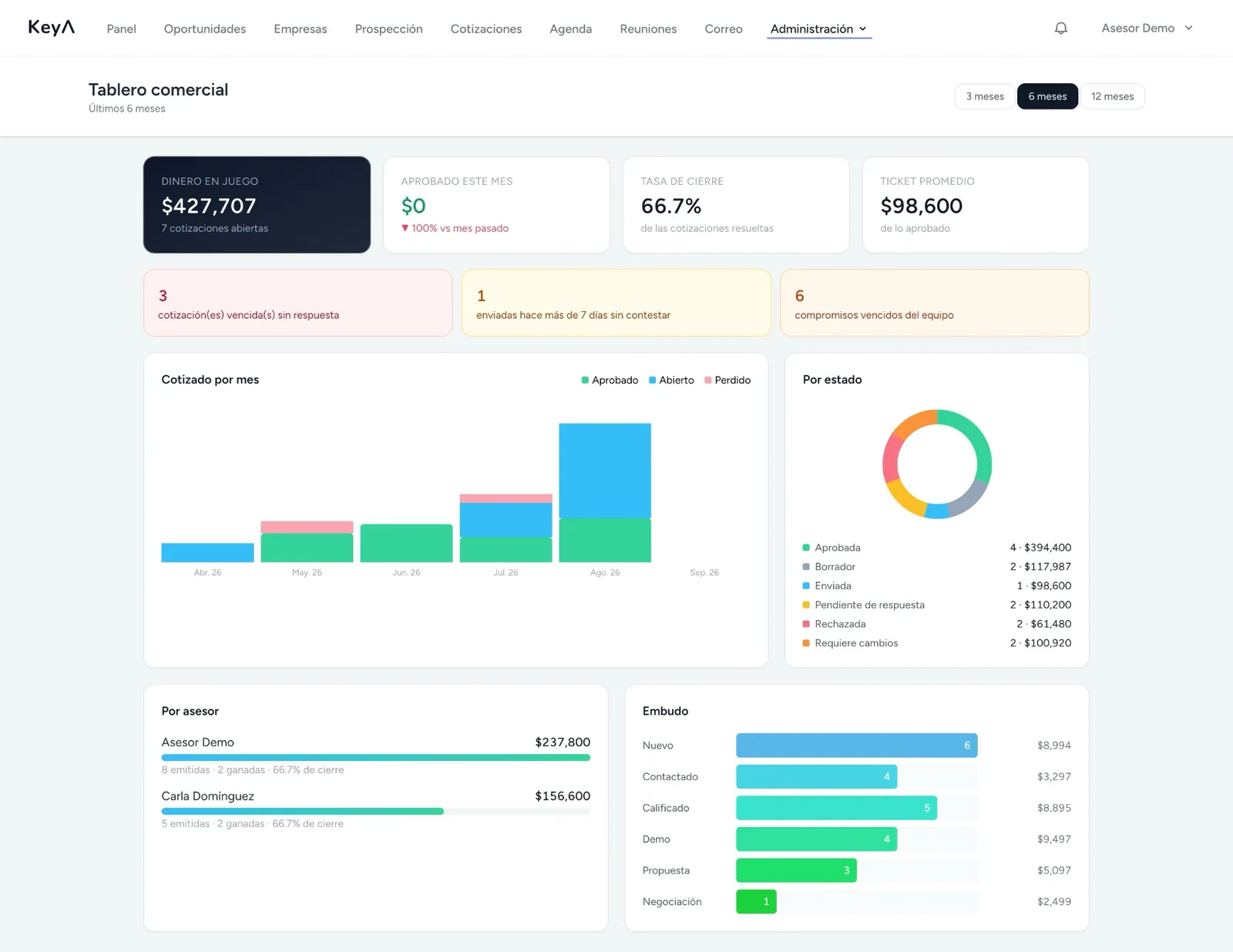1233x952 pixels.
Task: Click the Rechazada red status swatch
Action: (806, 624)
